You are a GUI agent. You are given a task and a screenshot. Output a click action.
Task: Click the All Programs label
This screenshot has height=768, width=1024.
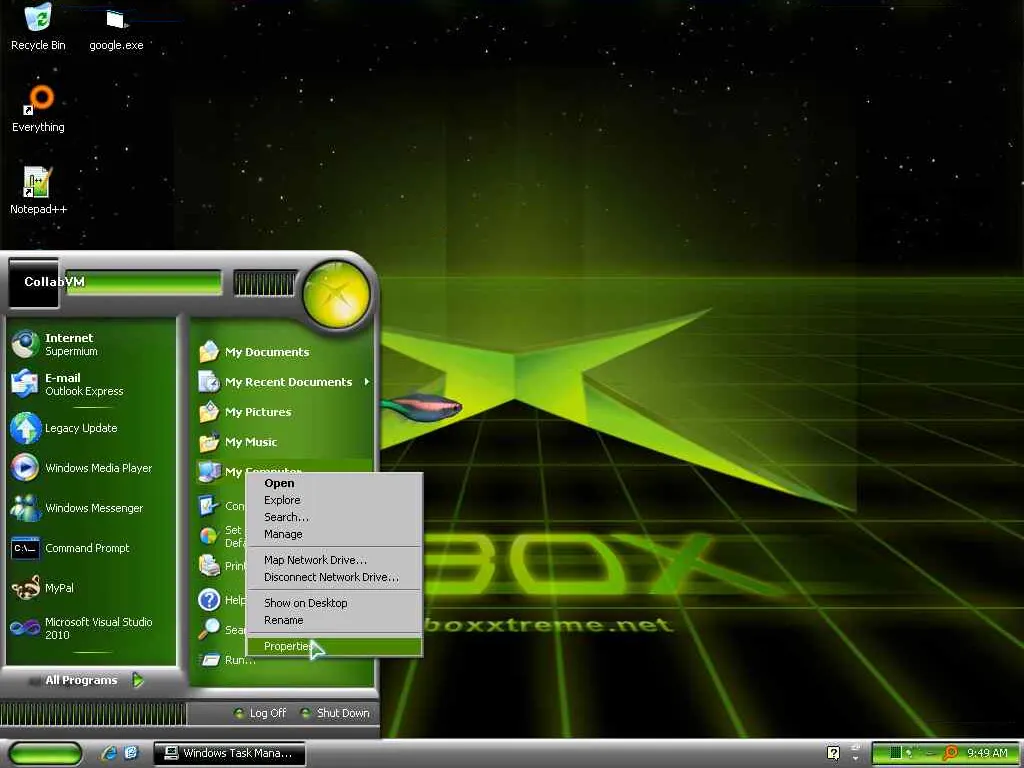pyautogui.click(x=81, y=680)
